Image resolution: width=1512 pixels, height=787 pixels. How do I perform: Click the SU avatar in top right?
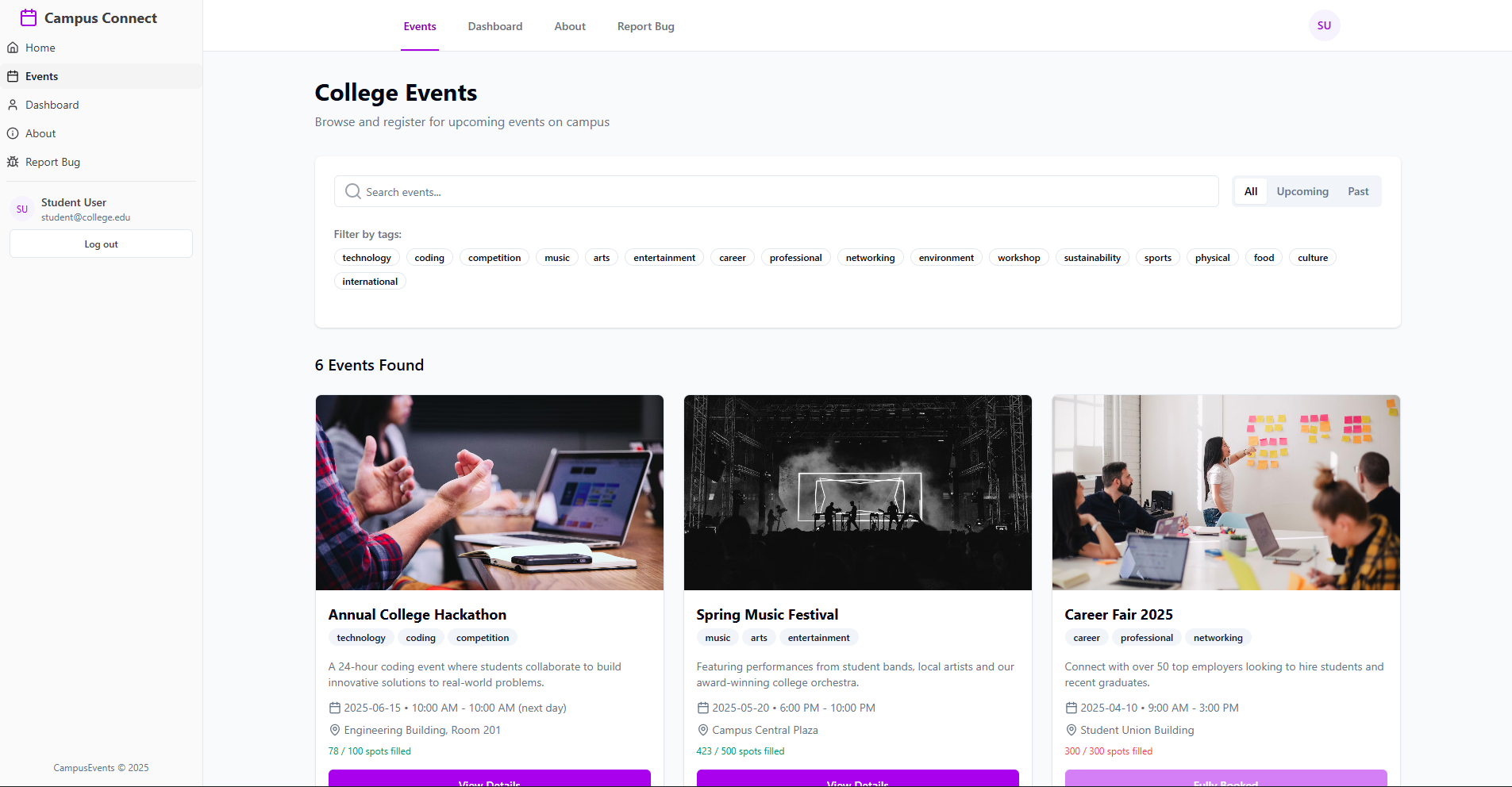(x=1324, y=25)
